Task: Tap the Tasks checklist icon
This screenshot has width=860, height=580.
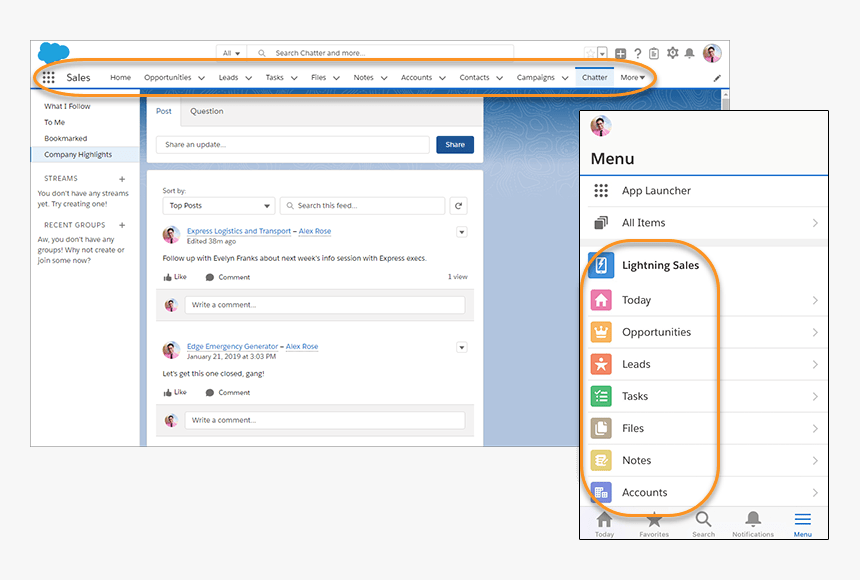Action: (601, 396)
